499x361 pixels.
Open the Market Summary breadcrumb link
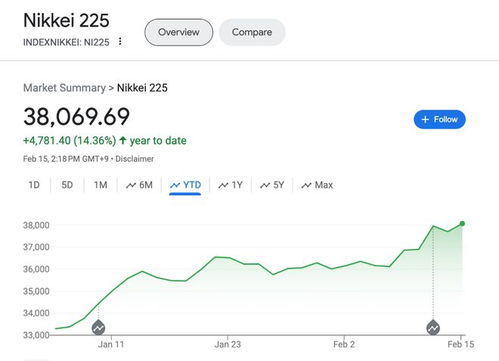[x=64, y=88]
